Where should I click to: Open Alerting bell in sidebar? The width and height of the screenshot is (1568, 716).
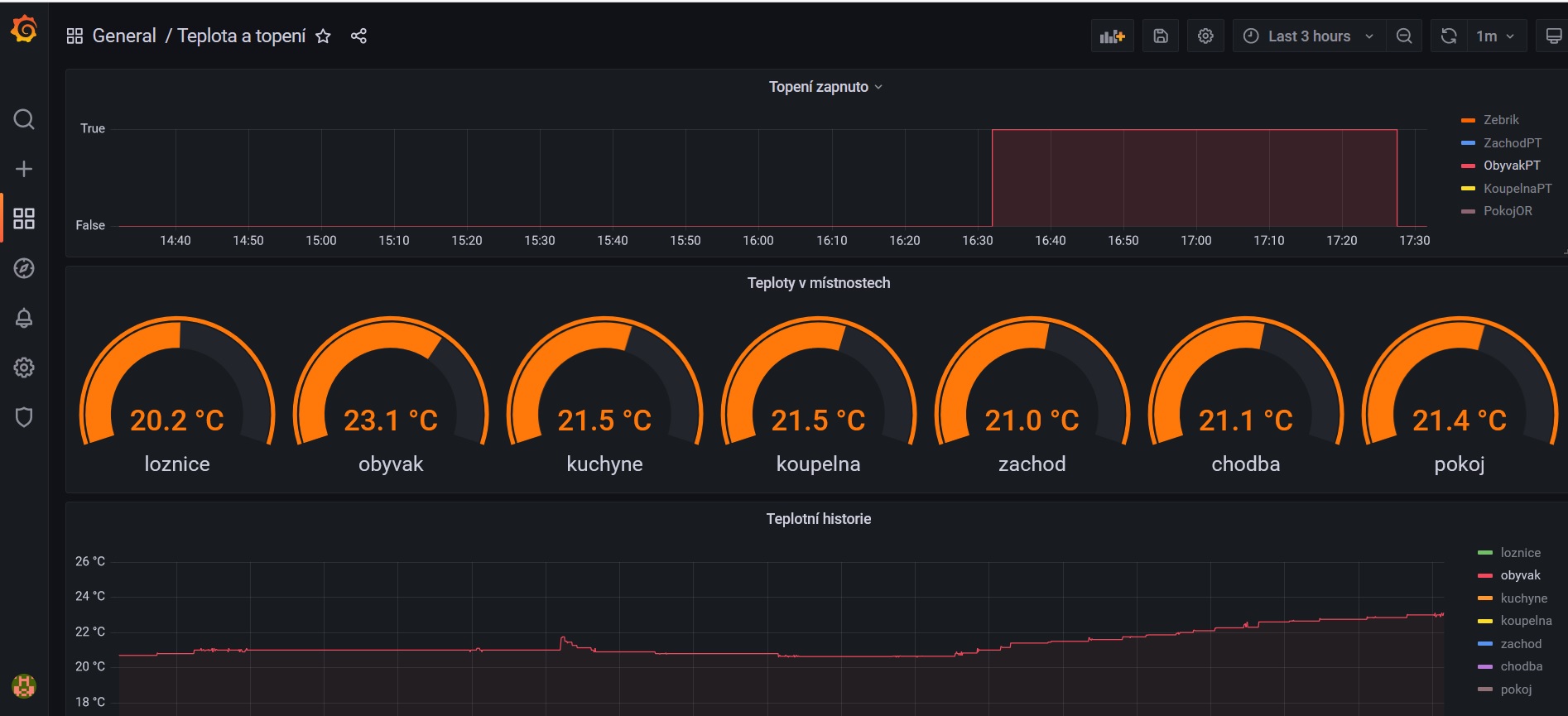(x=24, y=318)
